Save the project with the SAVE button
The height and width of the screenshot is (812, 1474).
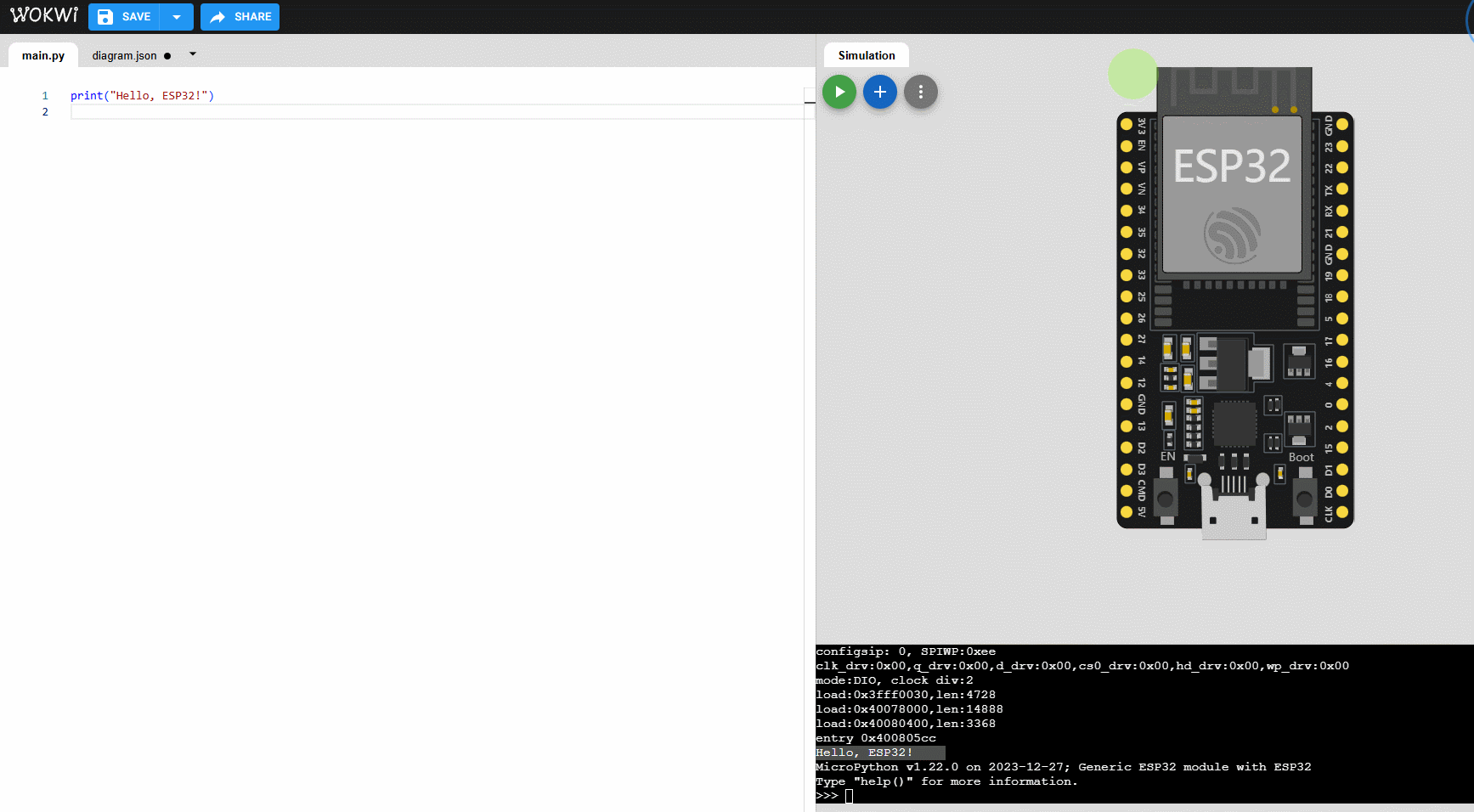click(124, 17)
